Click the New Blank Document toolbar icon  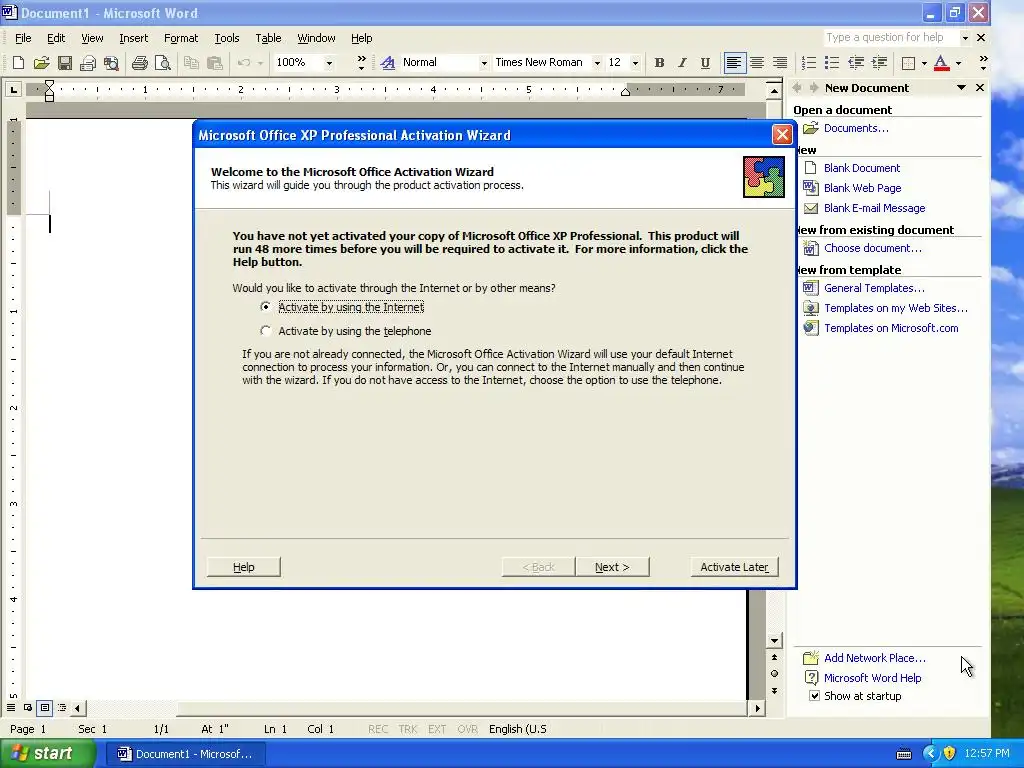18,63
